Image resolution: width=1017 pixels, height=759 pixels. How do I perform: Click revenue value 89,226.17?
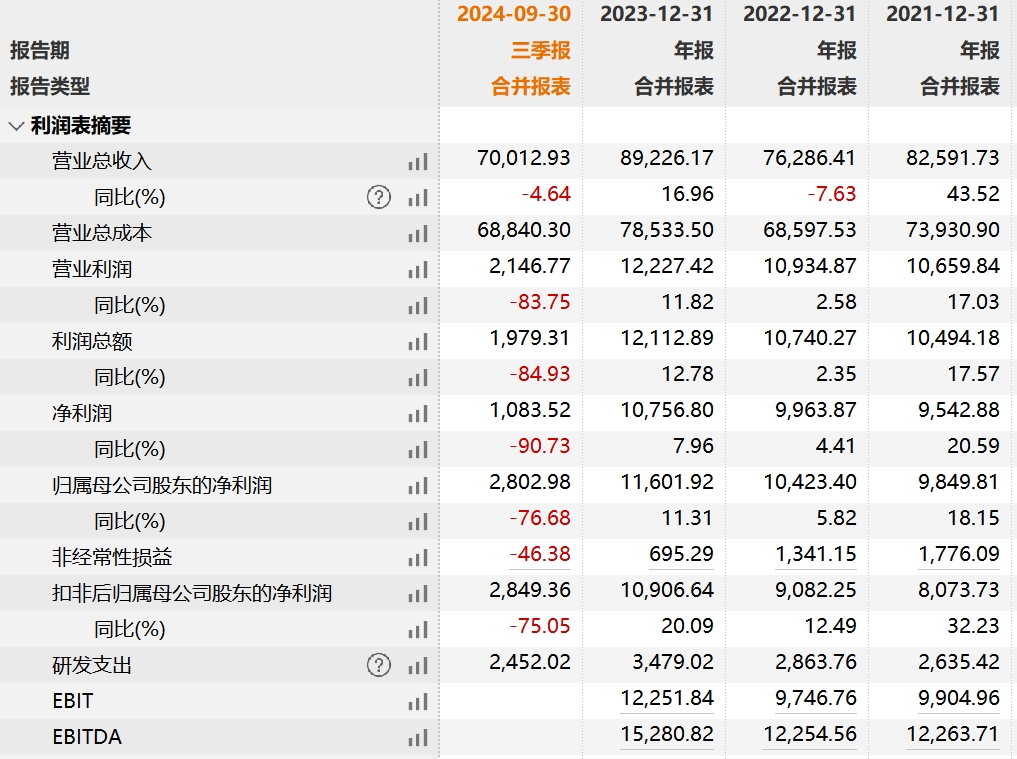[667, 158]
